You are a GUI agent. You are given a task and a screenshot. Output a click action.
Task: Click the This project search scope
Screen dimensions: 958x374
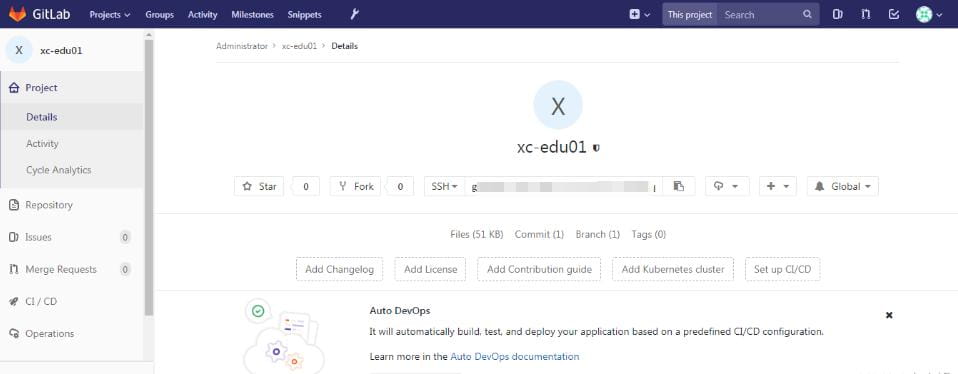[690, 14]
